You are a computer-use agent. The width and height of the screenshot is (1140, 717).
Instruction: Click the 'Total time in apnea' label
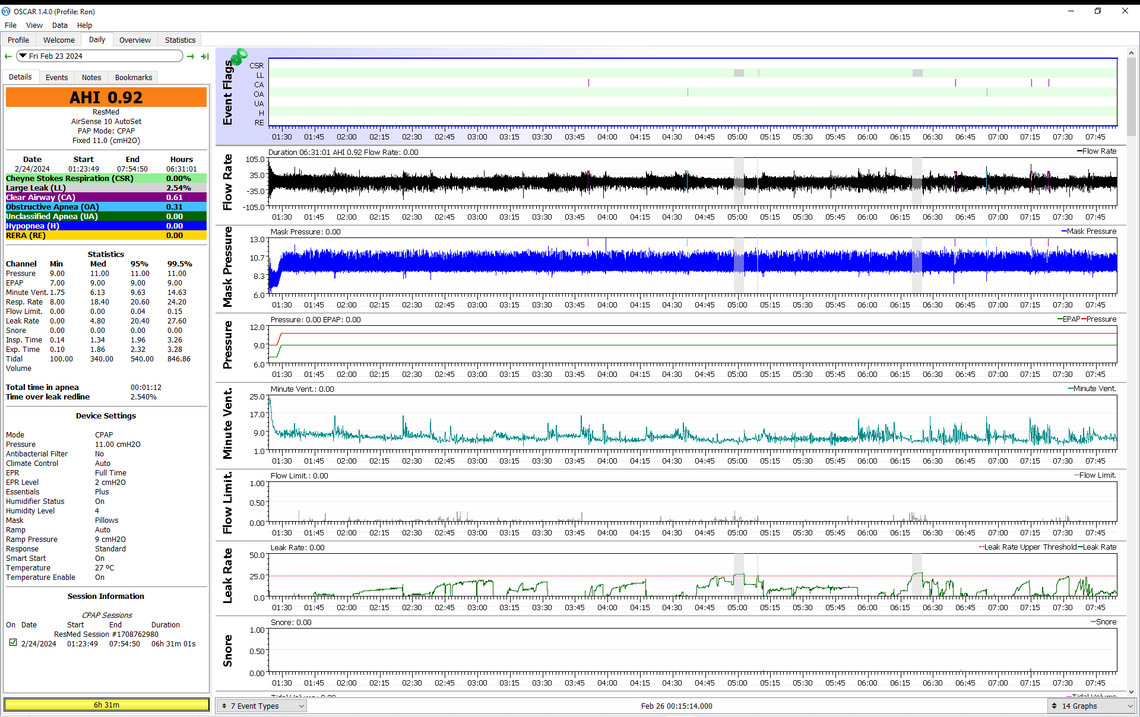(42, 388)
